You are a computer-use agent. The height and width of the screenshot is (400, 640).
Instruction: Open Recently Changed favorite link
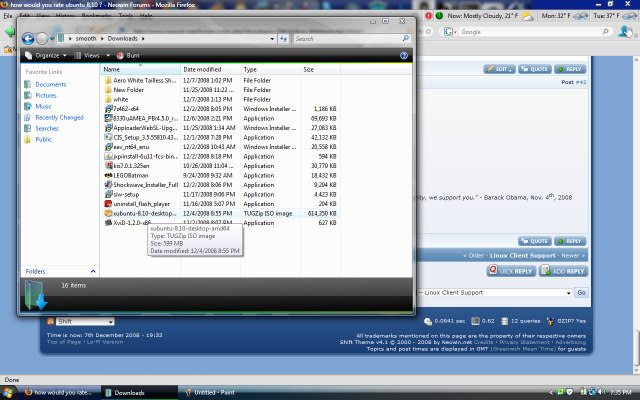[x=59, y=118]
